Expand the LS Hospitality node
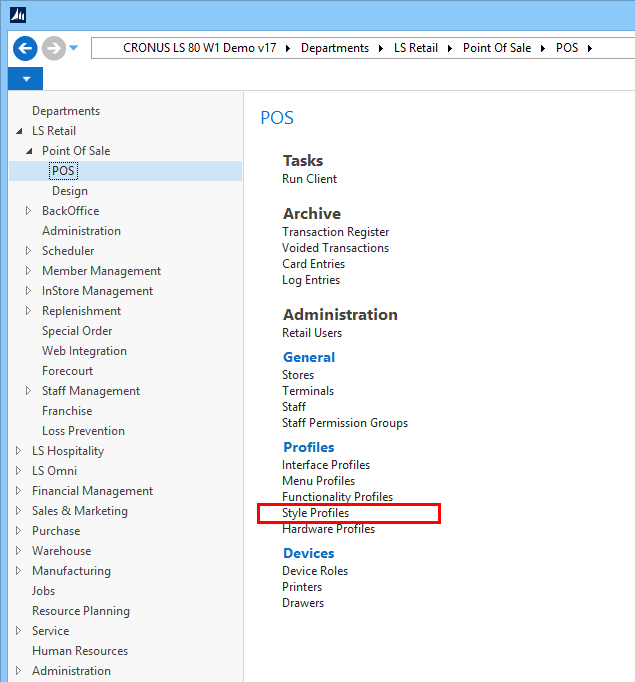635x682 pixels. 18,451
